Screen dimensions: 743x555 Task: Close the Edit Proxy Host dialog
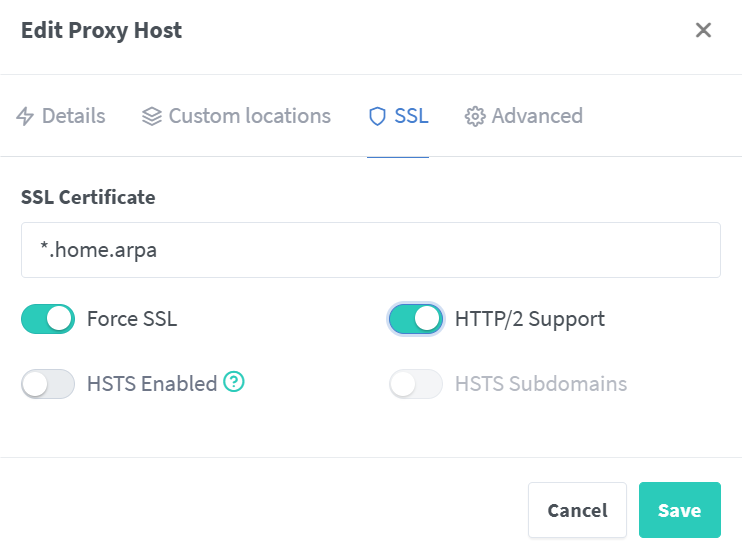coord(703,30)
